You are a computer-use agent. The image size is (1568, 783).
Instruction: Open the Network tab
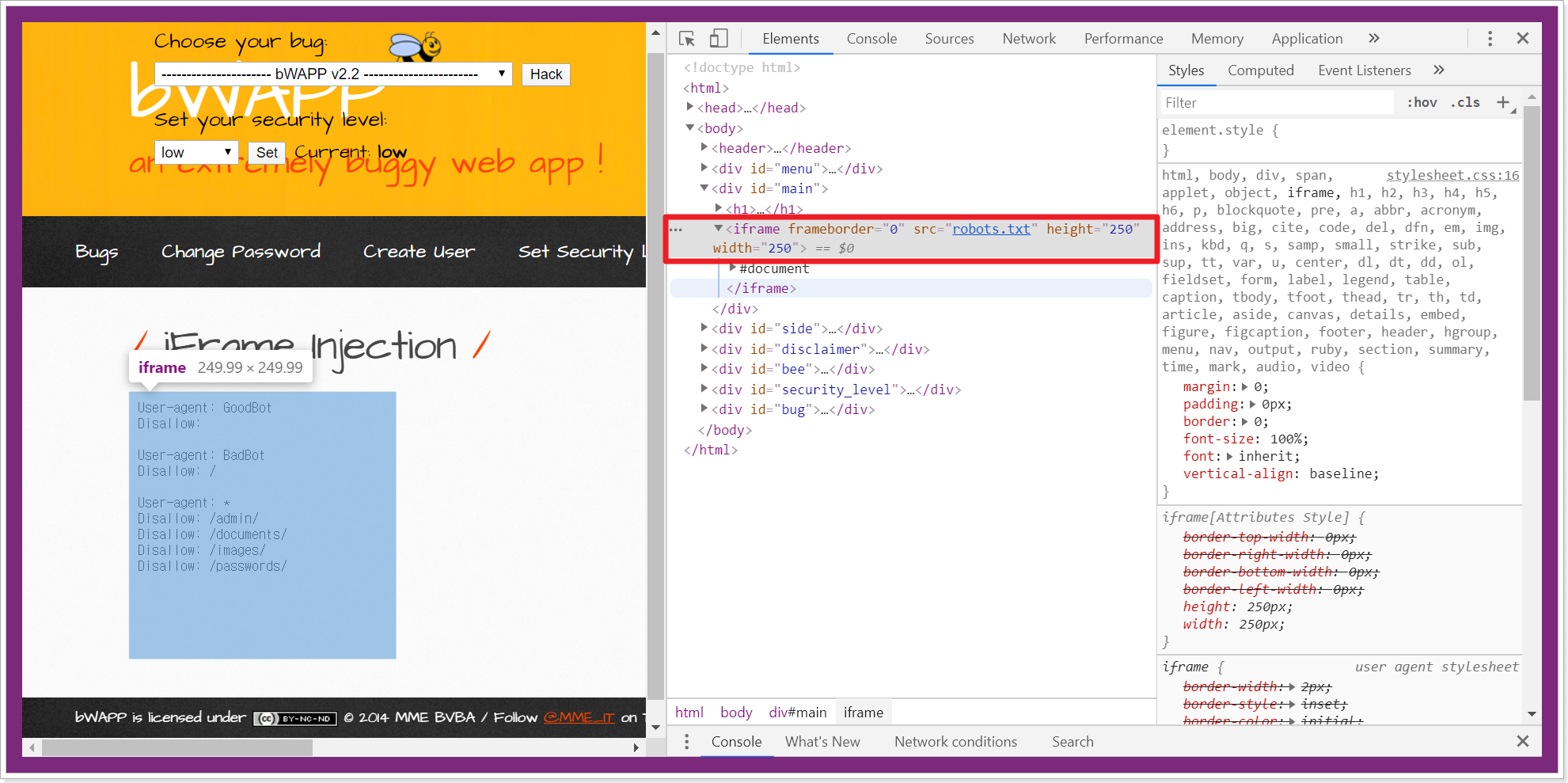coord(1029,39)
